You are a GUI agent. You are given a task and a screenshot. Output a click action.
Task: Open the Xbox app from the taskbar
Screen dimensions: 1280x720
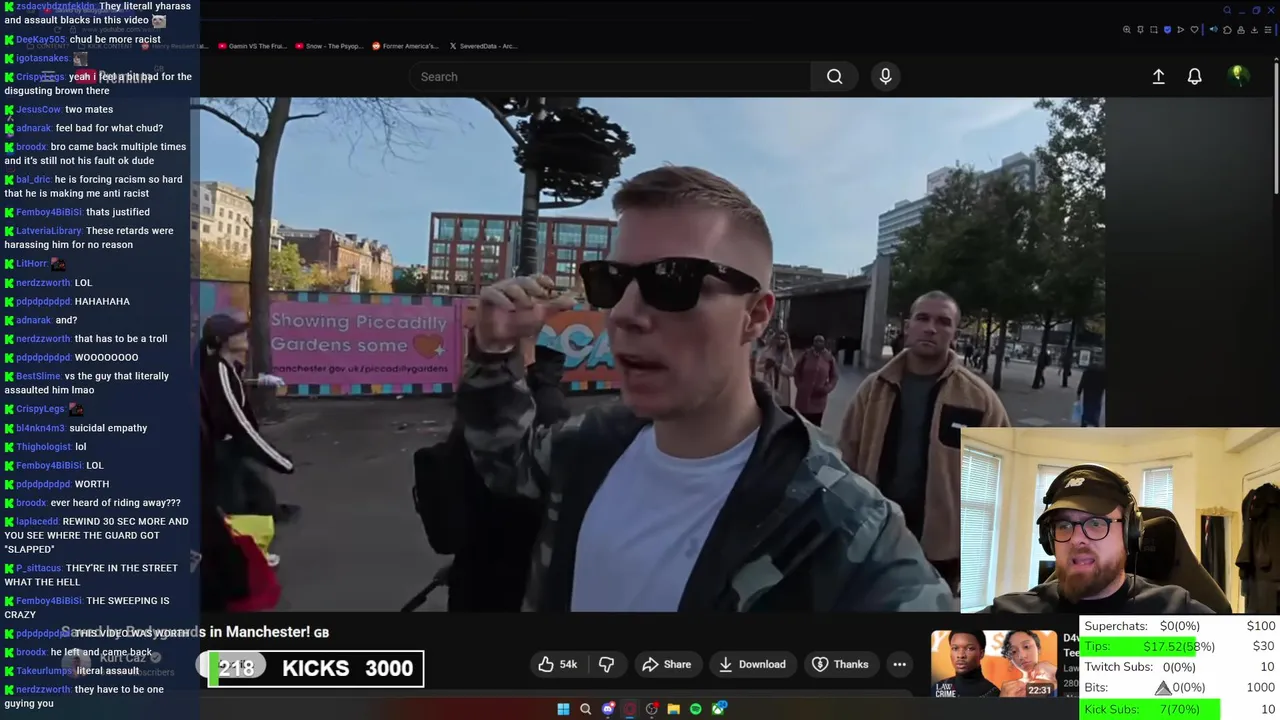[718, 709]
